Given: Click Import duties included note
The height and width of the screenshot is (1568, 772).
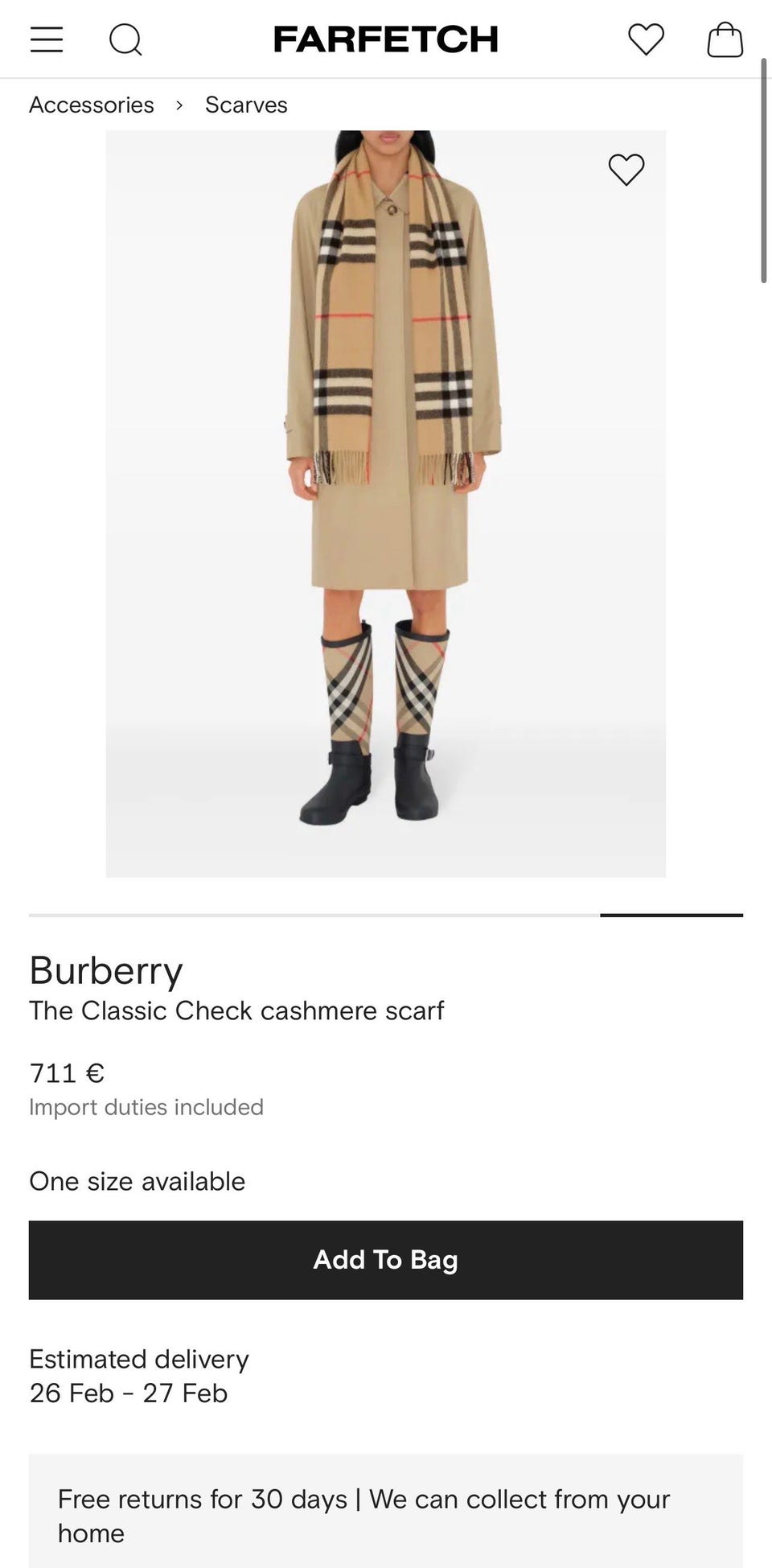Looking at the screenshot, I should [x=146, y=1107].
